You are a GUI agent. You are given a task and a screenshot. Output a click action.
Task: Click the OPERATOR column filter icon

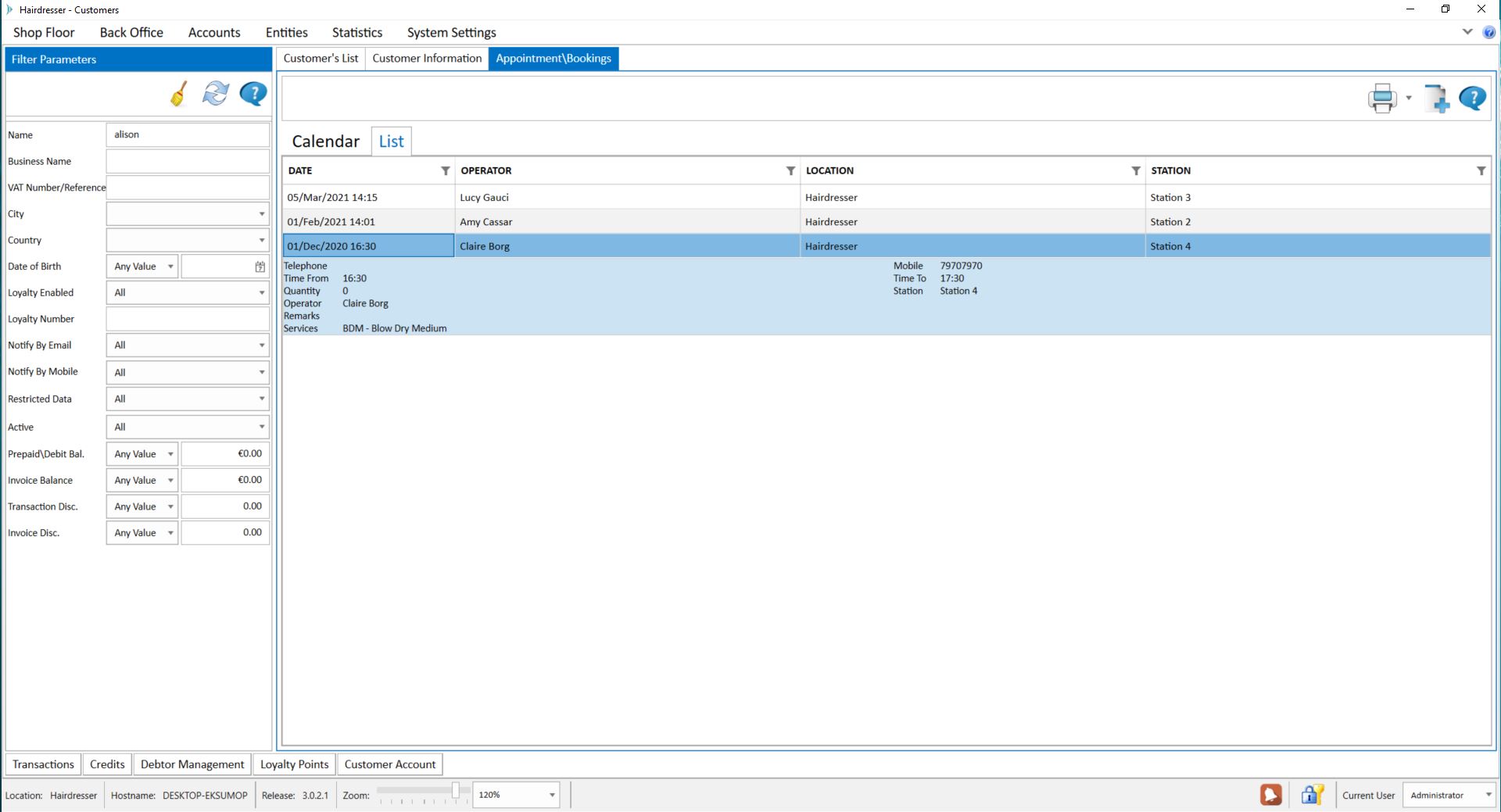tap(790, 170)
